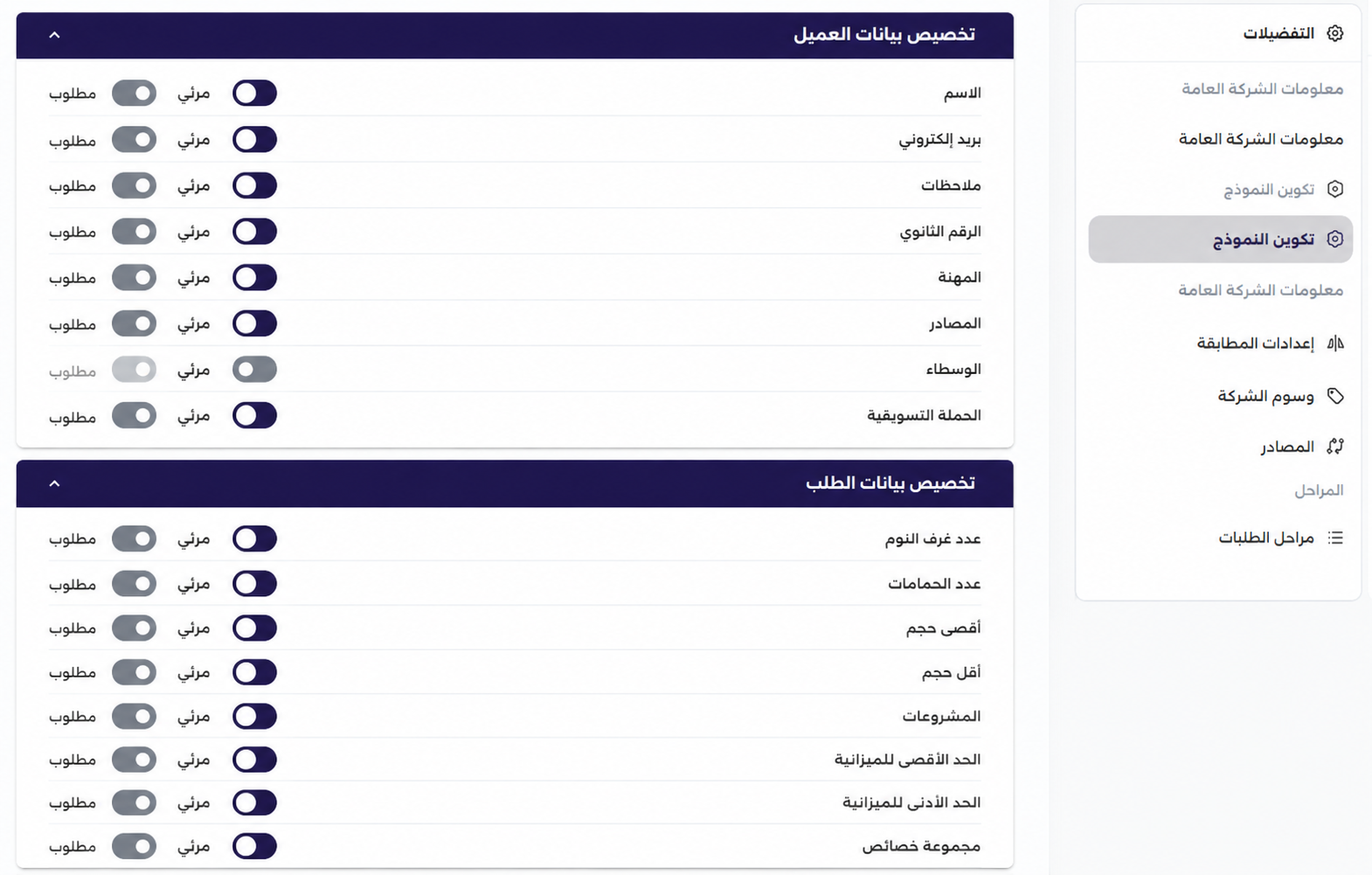The width and height of the screenshot is (1372, 875).
Task: Click the gear icon beside التفضيلات
Action: pos(1334,33)
